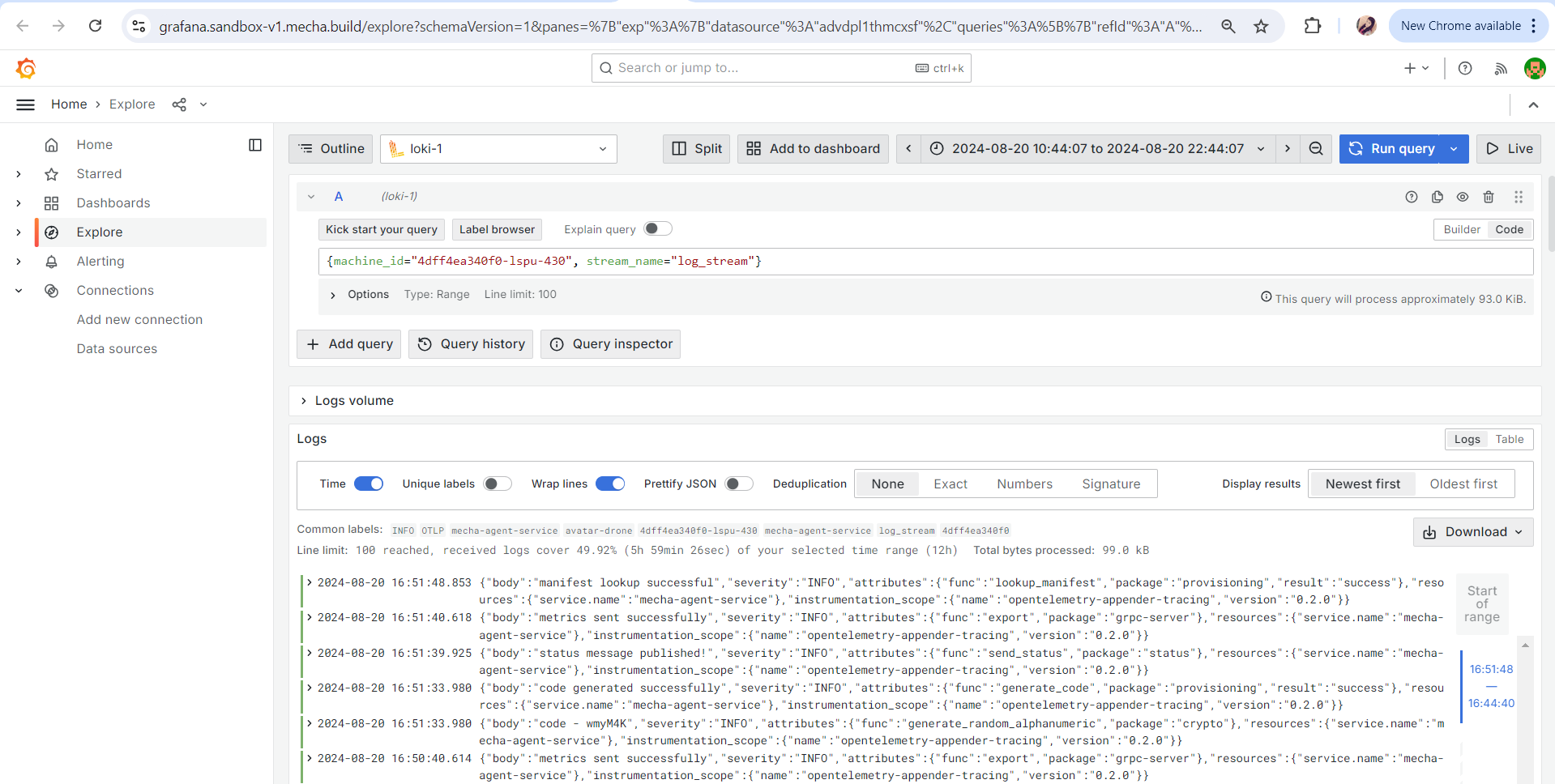1555x784 pixels.
Task: Click the zoom magnifier icon in address bar
Action: [x=1228, y=26]
